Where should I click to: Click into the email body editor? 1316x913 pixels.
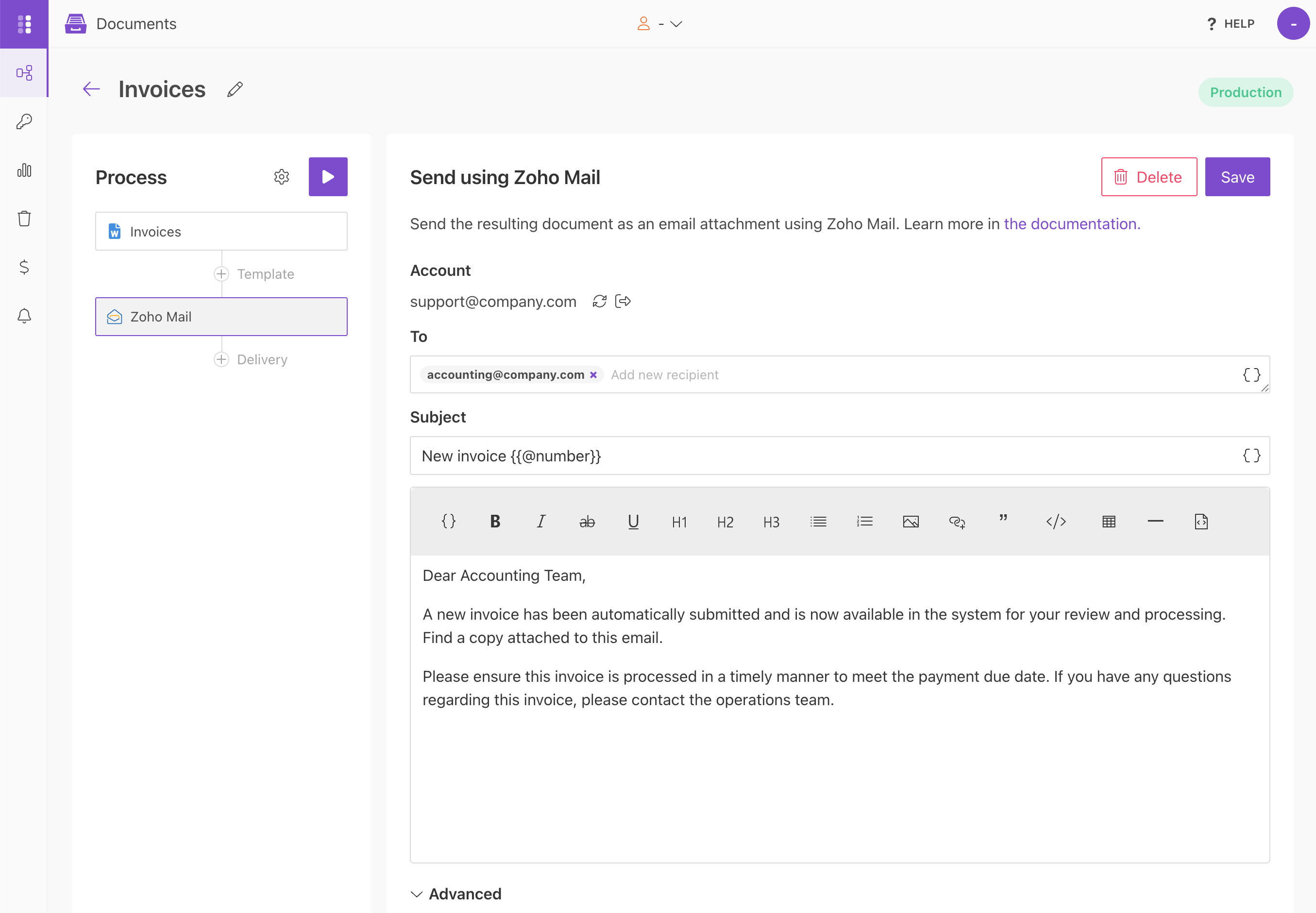tap(840, 708)
